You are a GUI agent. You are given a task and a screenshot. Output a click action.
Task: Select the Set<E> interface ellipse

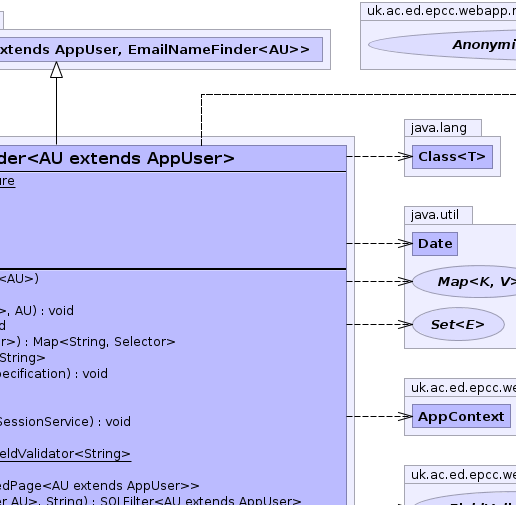[458, 324]
